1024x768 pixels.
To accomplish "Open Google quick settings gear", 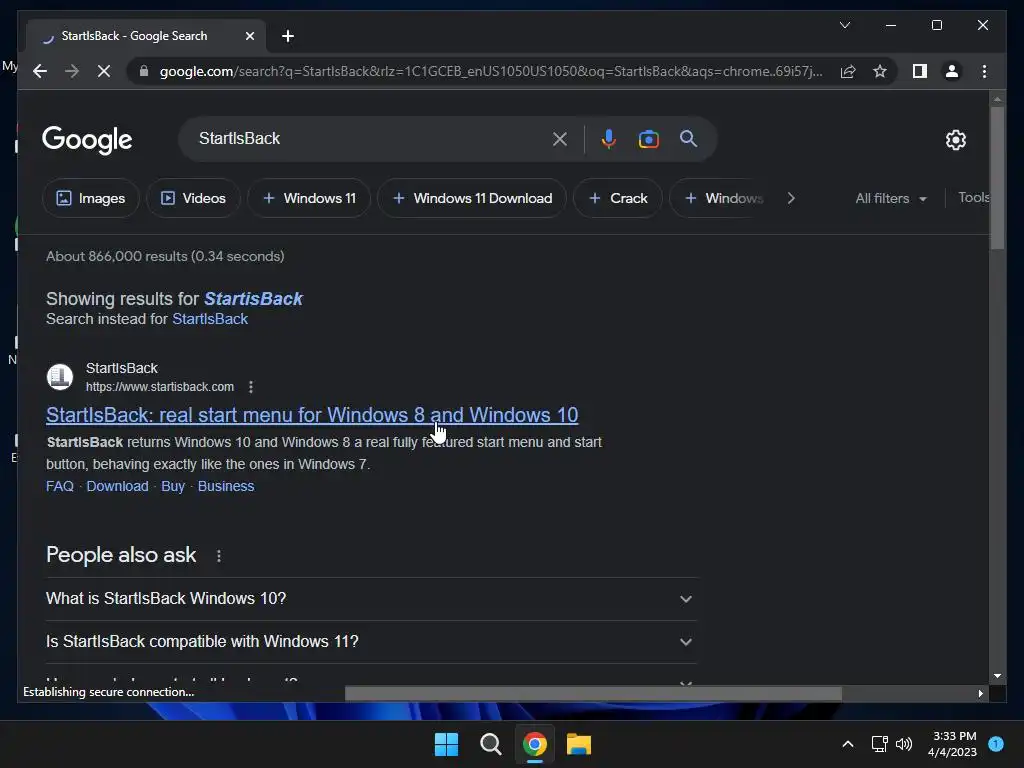I will [x=955, y=139].
